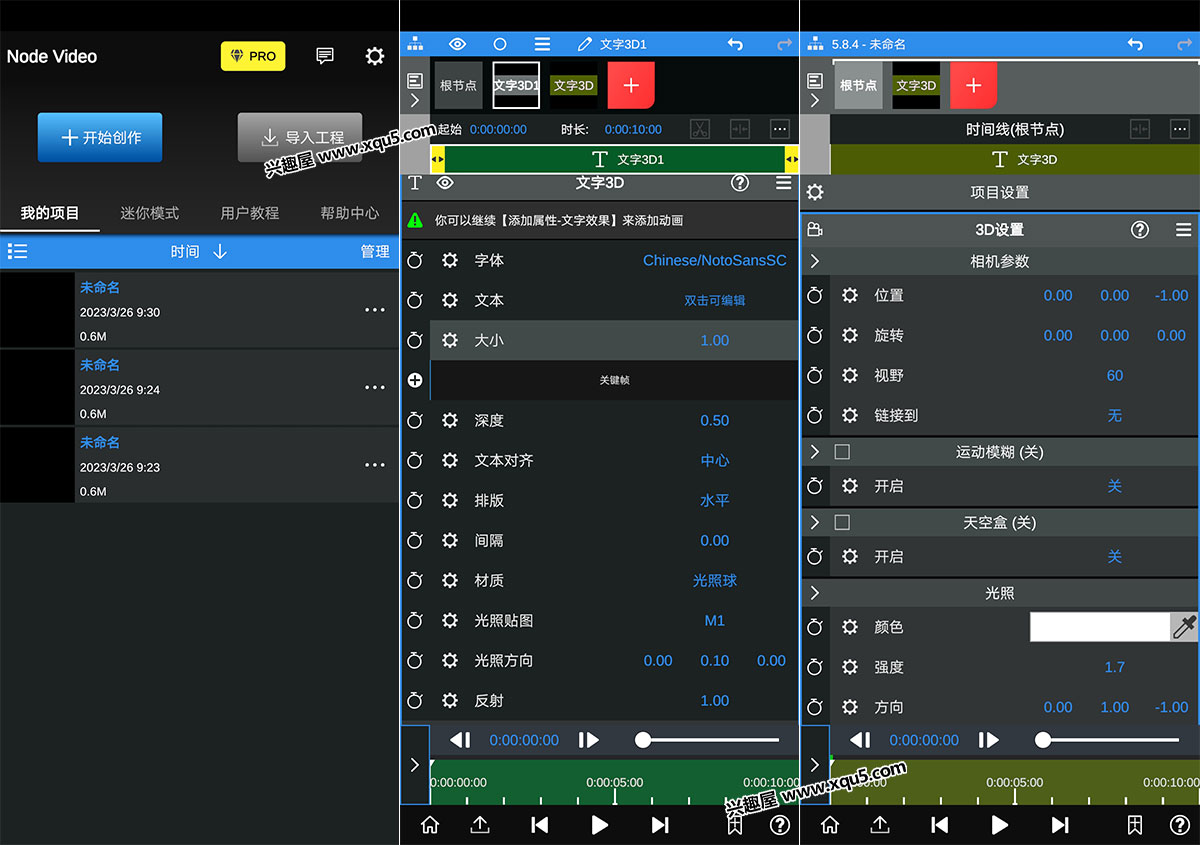Toggle eye visibility icon in middle top bar
Image resolution: width=1200 pixels, height=845 pixels.
coord(457,44)
